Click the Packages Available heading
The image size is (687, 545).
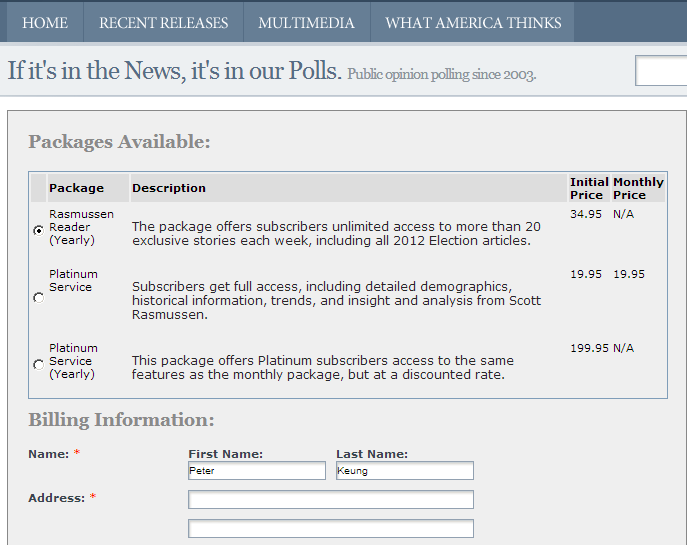click(x=119, y=142)
